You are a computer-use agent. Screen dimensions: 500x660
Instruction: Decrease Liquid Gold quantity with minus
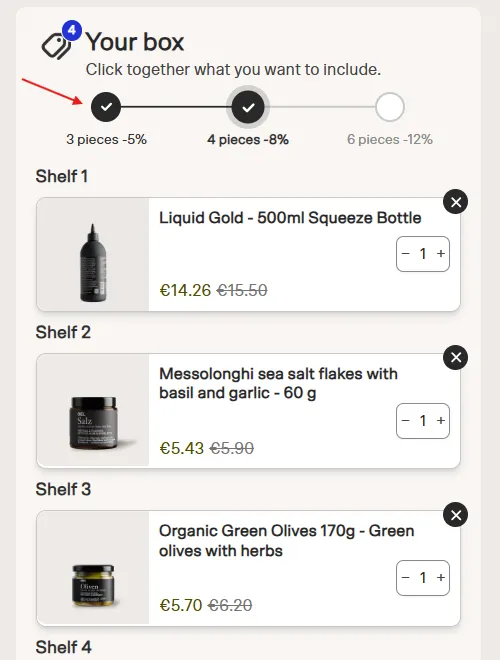click(x=406, y=254)
